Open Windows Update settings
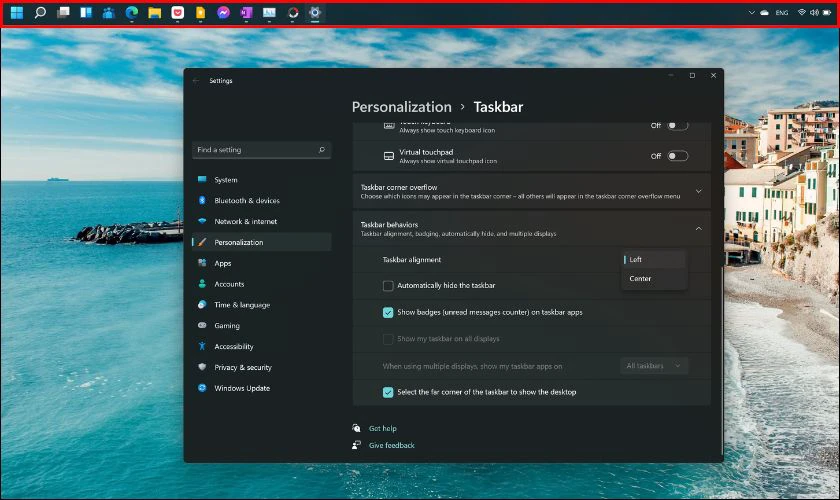The image size is (840, 500). pos(261,389)
